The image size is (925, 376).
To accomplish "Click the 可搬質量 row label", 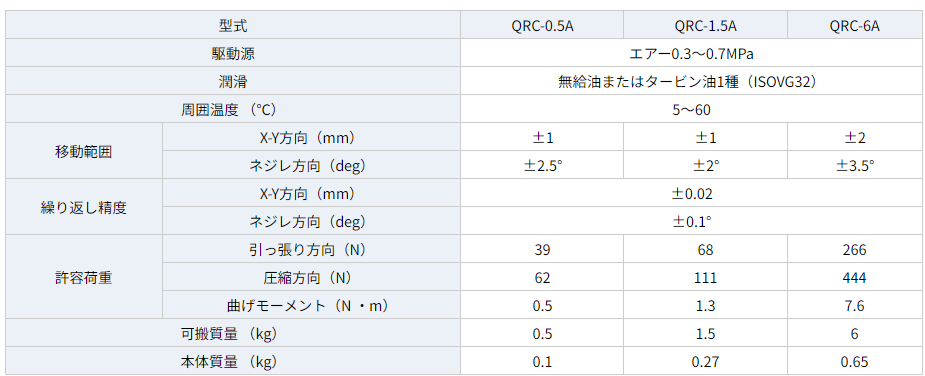I will coord(233,333).
